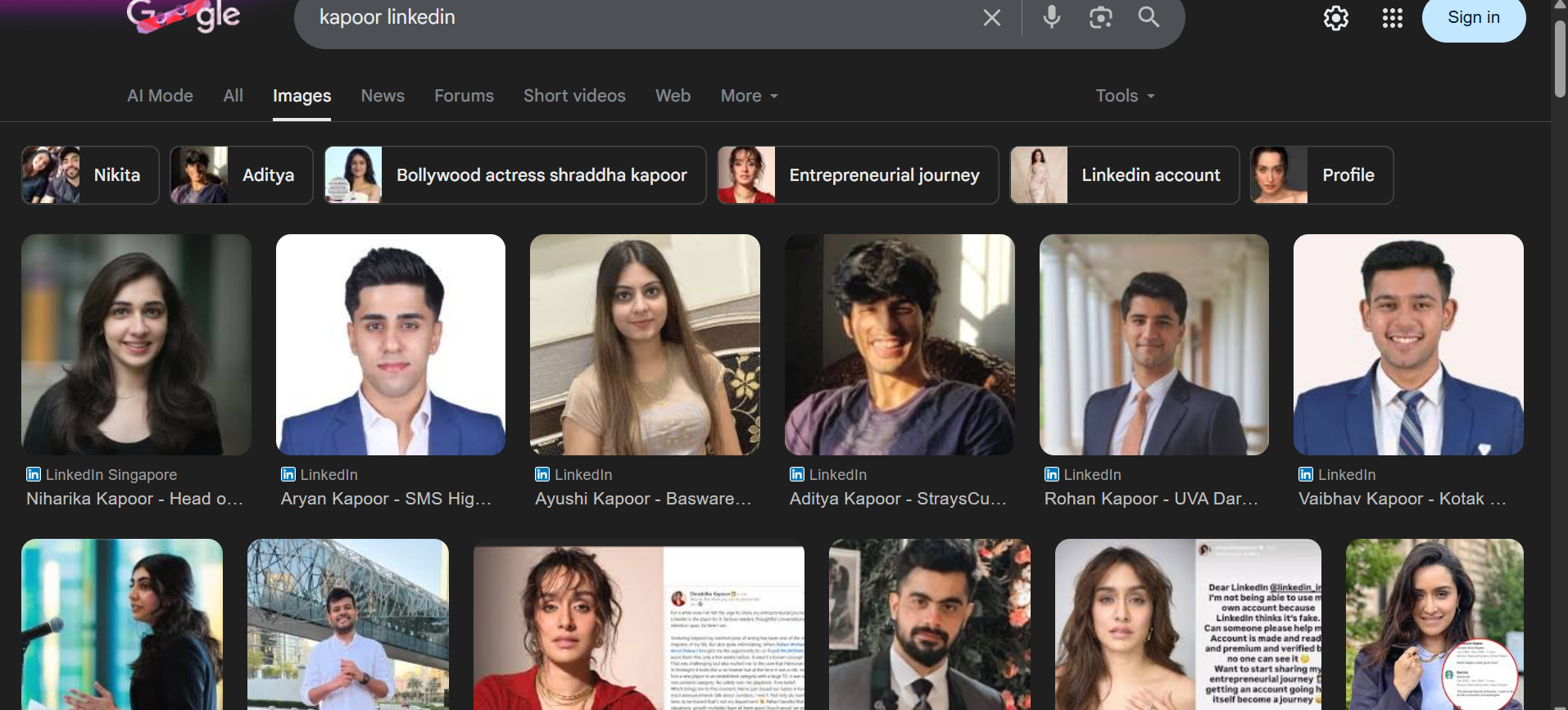
Task: Clear the search box text
Action: 991,18
